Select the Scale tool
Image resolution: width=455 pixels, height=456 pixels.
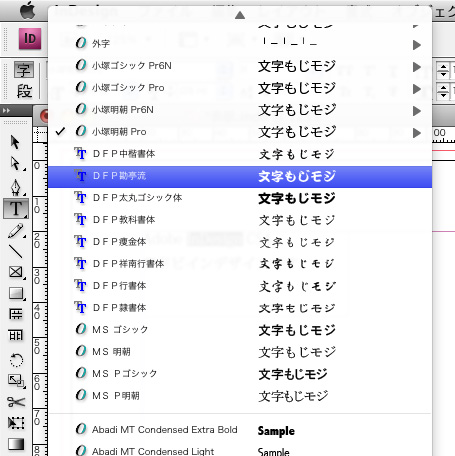point(16,380)
